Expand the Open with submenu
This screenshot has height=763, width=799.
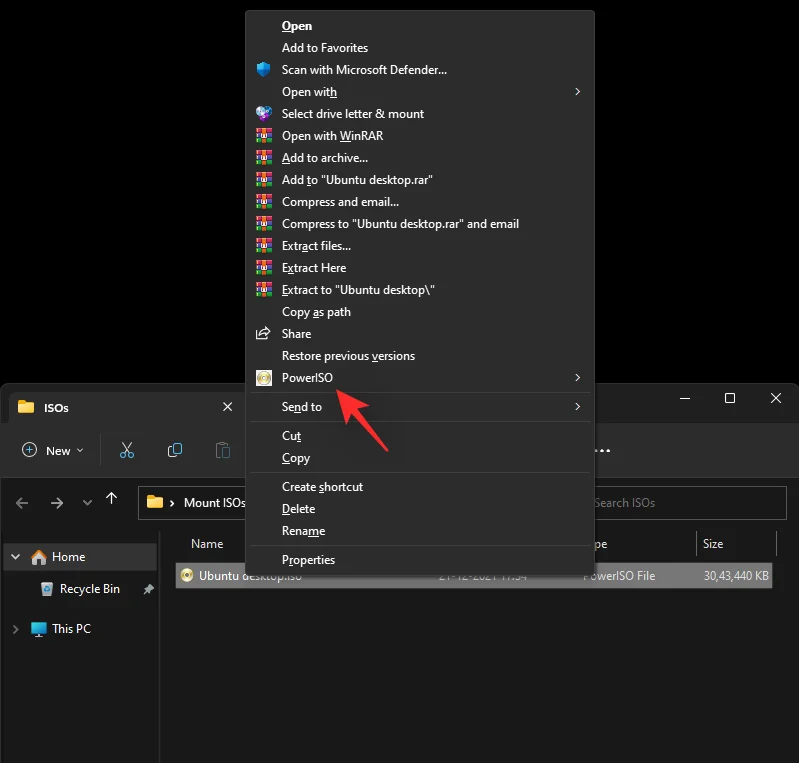[x=420, y=92]
